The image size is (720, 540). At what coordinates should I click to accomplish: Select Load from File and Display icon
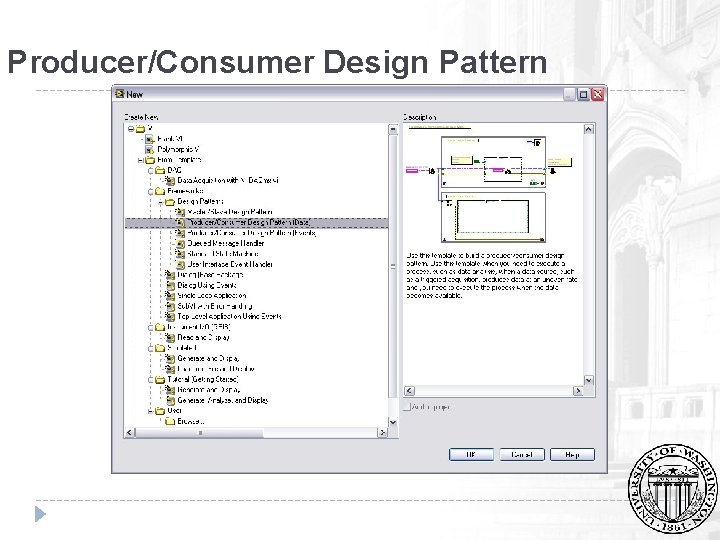pyautogui.click(x=170, y=369)
